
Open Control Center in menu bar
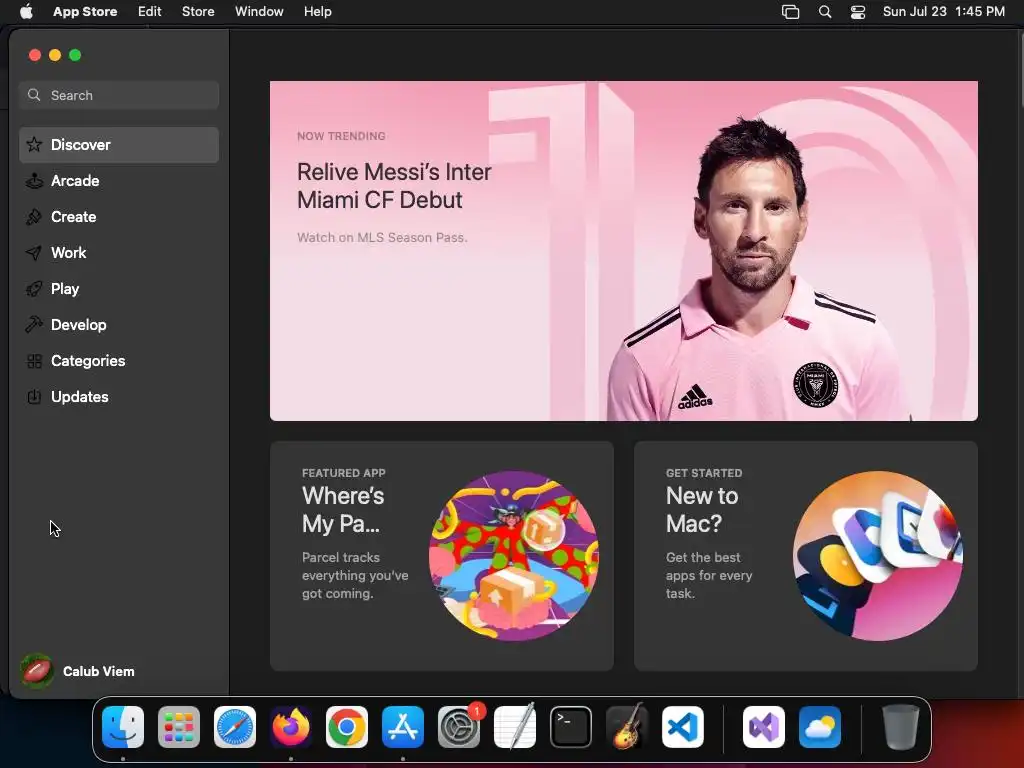click(857, 12)
